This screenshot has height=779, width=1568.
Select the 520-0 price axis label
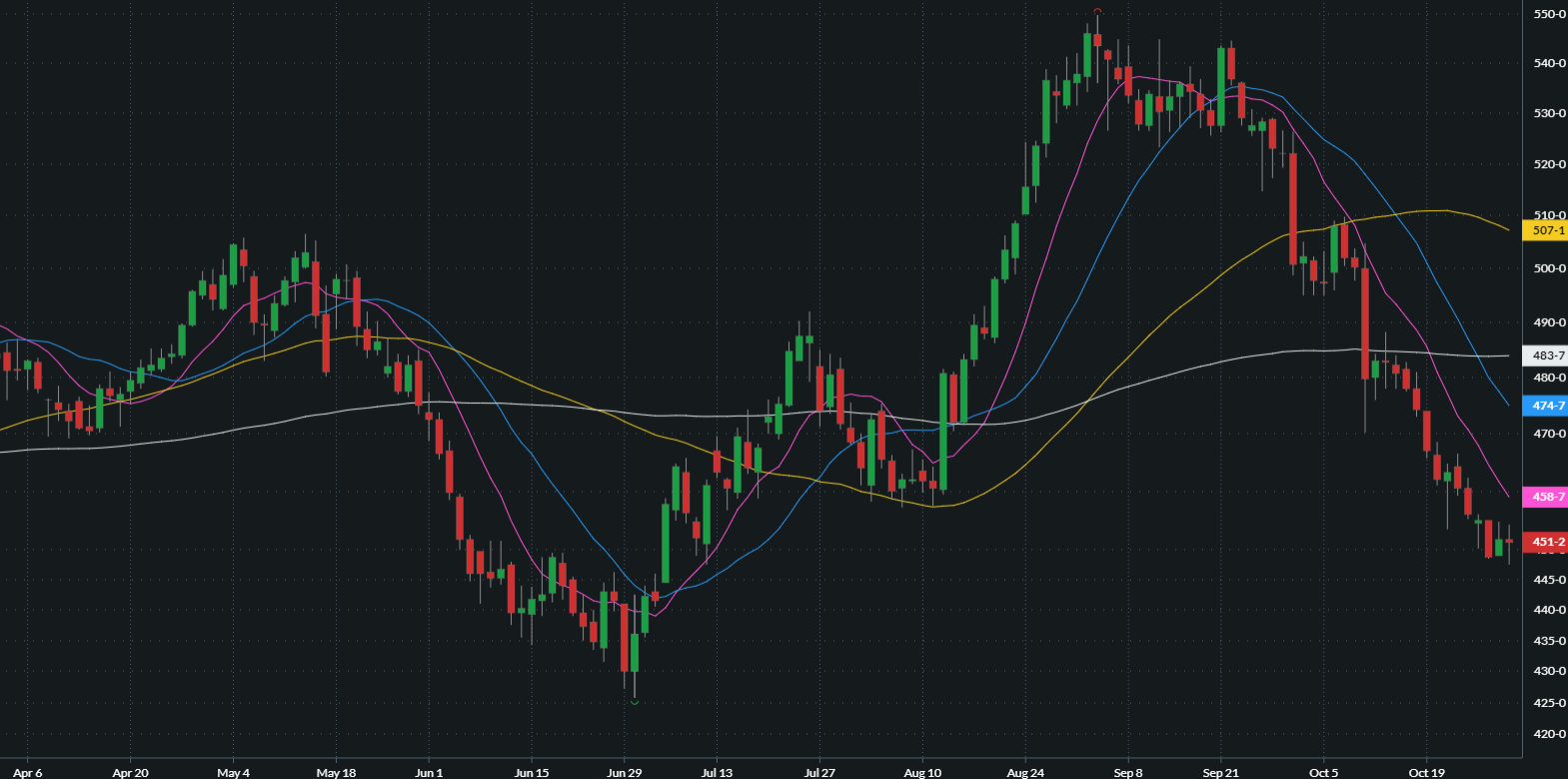1549,164
